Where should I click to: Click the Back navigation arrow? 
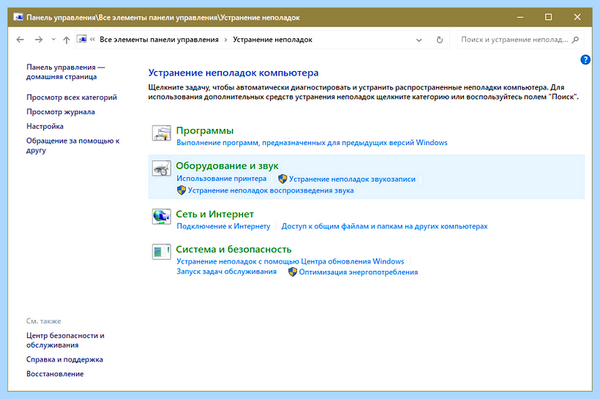pyautogui.click(x=20, y=39)
